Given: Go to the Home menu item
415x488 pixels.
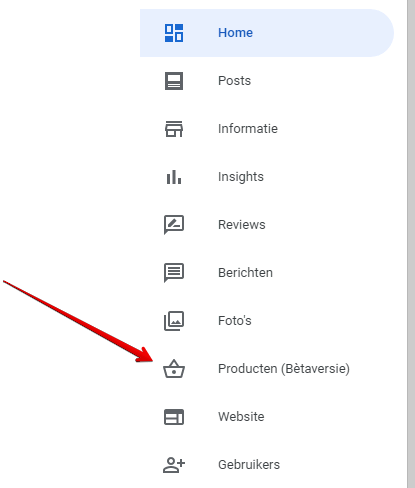Looking at the screenshot, I should coord(267,33).
